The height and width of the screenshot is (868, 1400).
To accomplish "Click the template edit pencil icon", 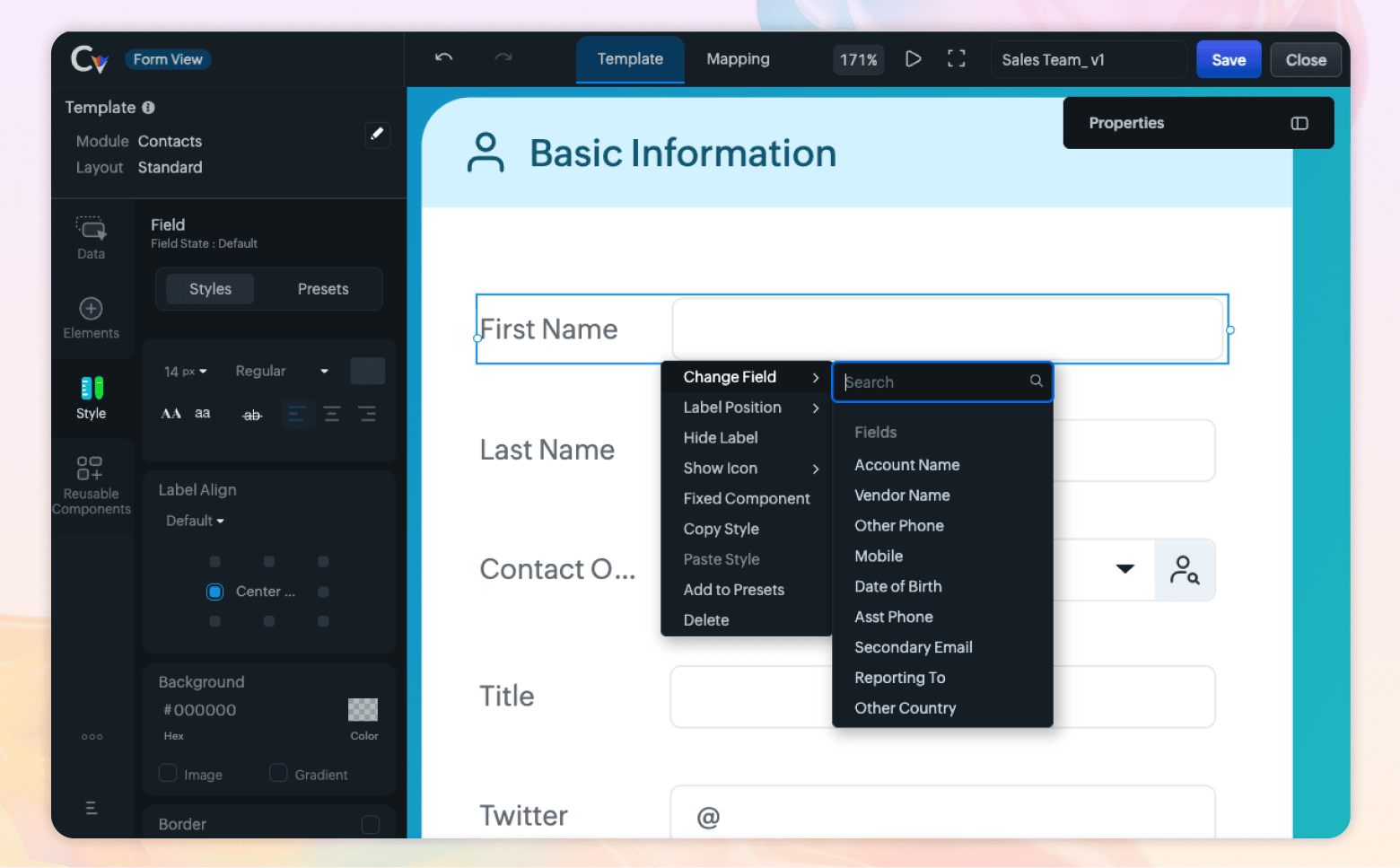I will point(377,134).
